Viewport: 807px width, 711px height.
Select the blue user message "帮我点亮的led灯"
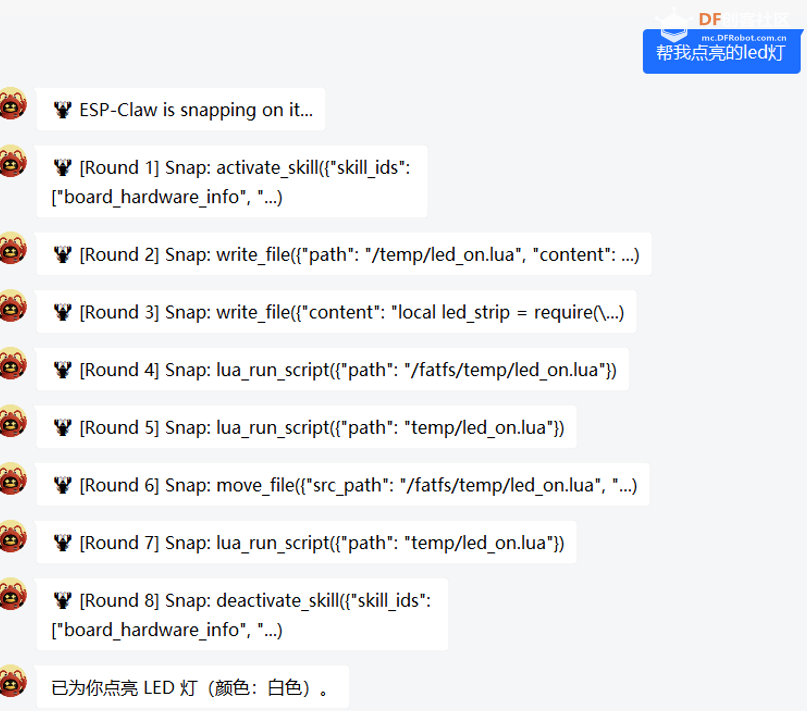tap(719, 52)
